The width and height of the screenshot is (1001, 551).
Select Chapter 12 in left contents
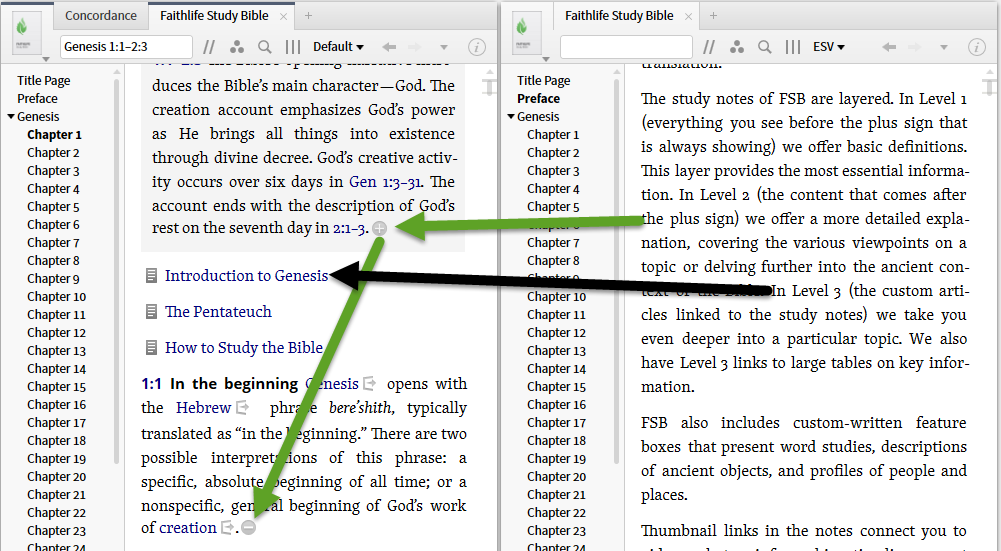[56, 333]
